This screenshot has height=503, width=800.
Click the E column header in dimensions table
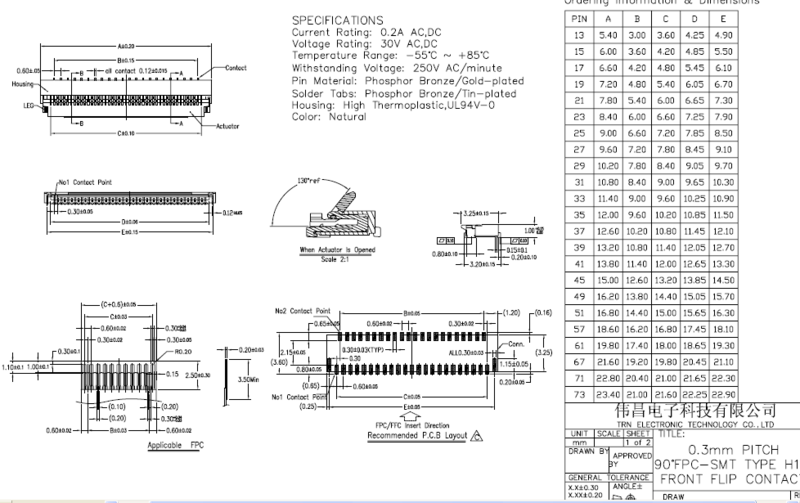(x=723, y=19)
